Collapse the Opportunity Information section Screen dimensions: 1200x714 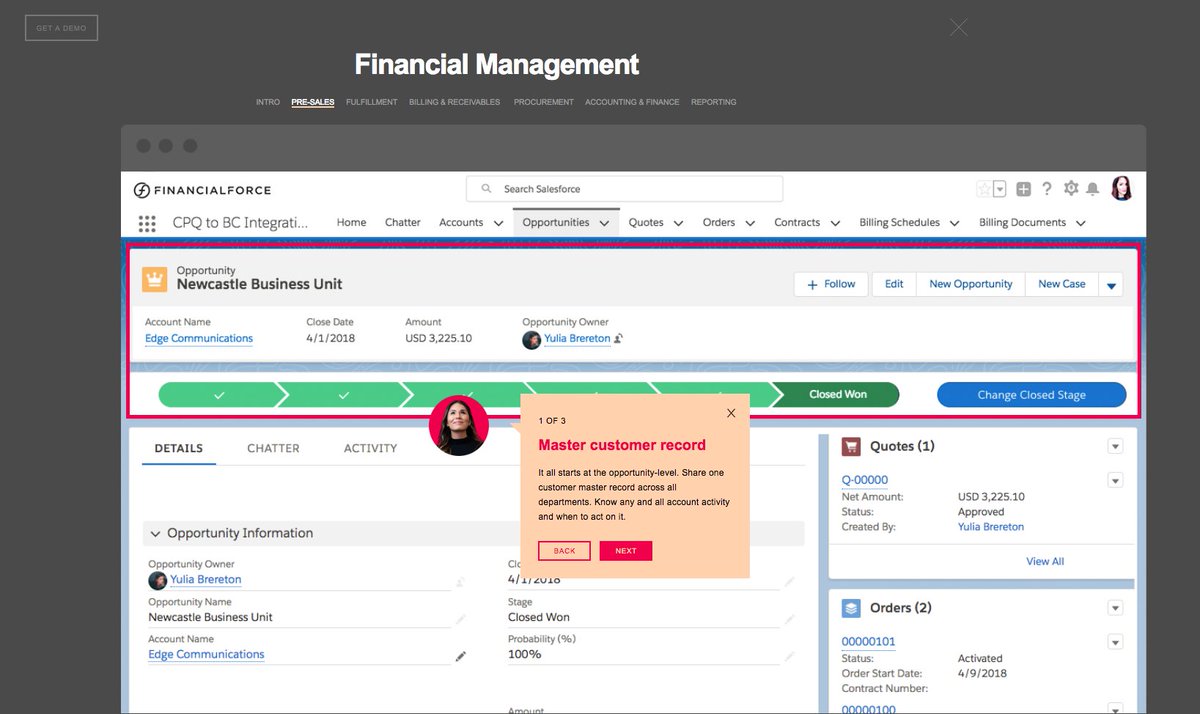click(x=156, y=534)
